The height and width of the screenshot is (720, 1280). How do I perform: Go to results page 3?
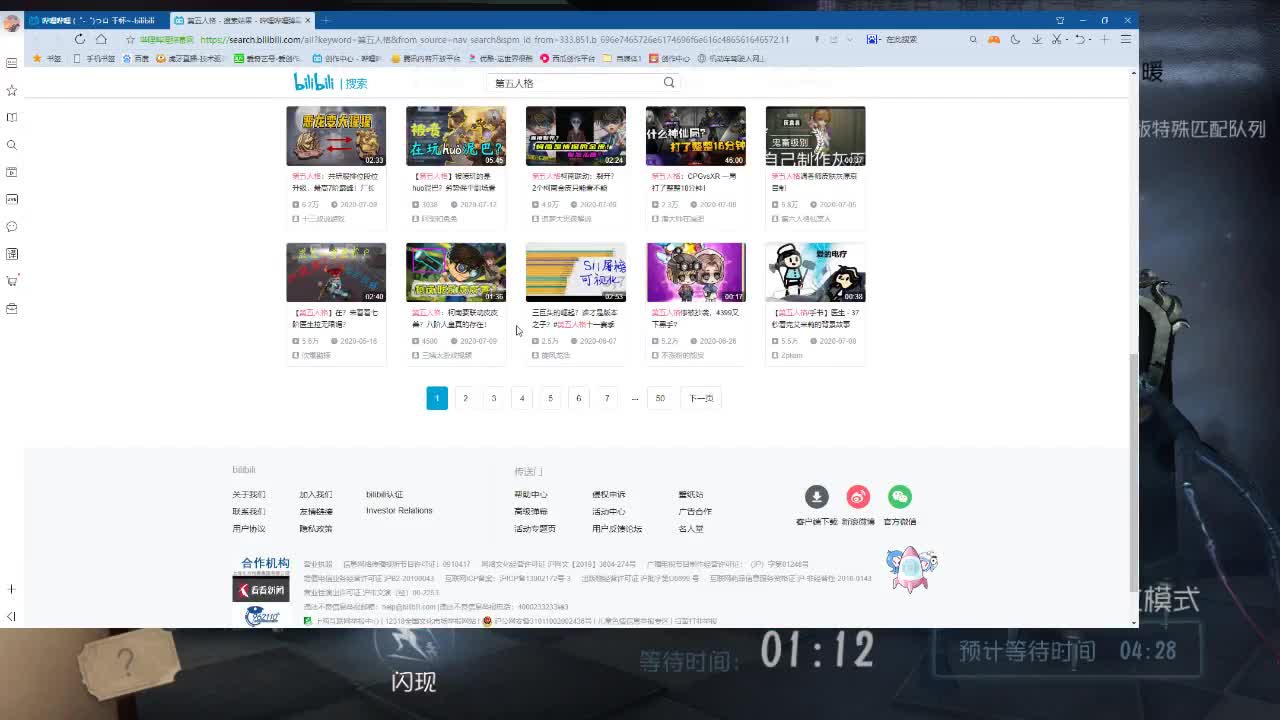coord(493,398)
